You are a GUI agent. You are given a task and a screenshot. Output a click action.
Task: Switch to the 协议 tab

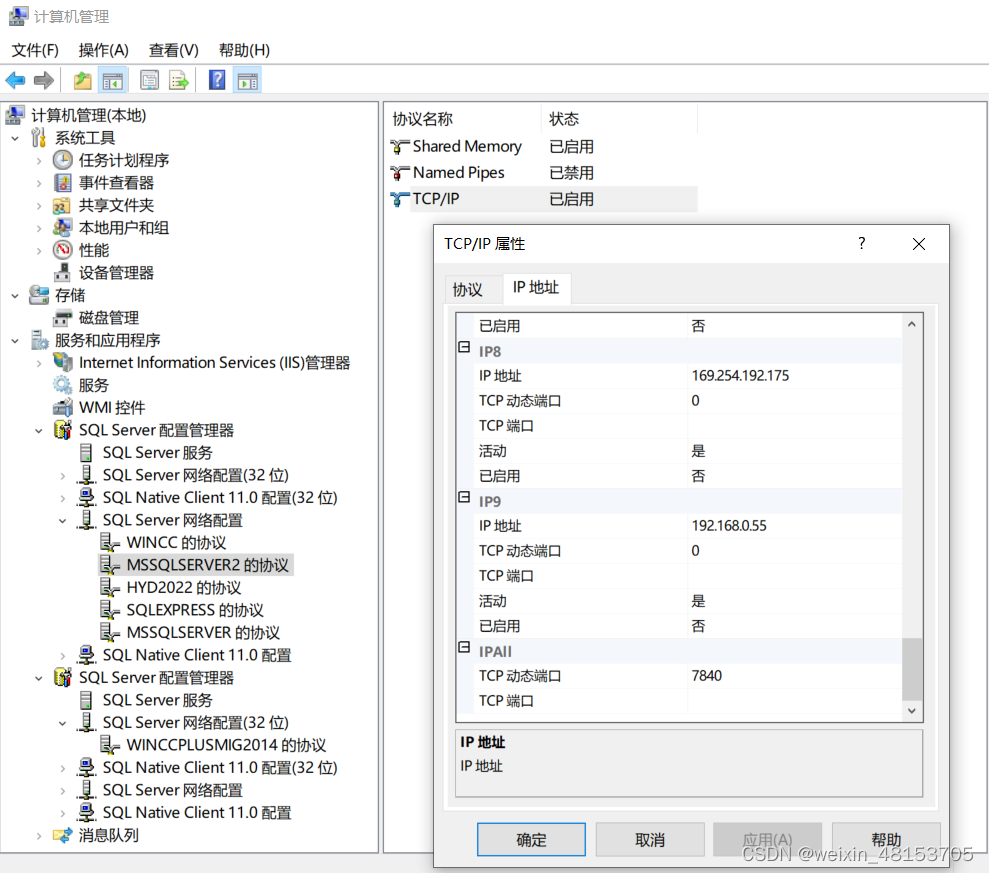(x=467, y=290)
